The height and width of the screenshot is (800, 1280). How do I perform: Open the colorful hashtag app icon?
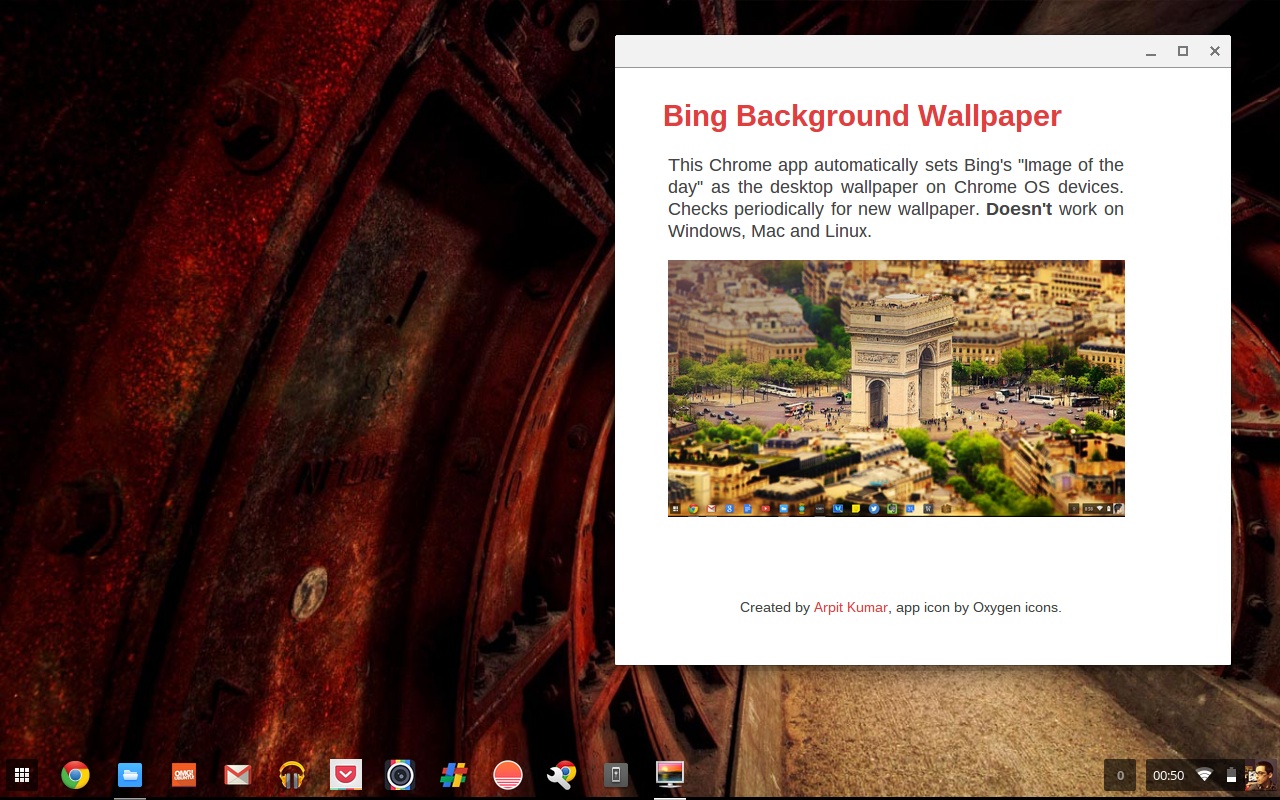[x=454, y=775]
